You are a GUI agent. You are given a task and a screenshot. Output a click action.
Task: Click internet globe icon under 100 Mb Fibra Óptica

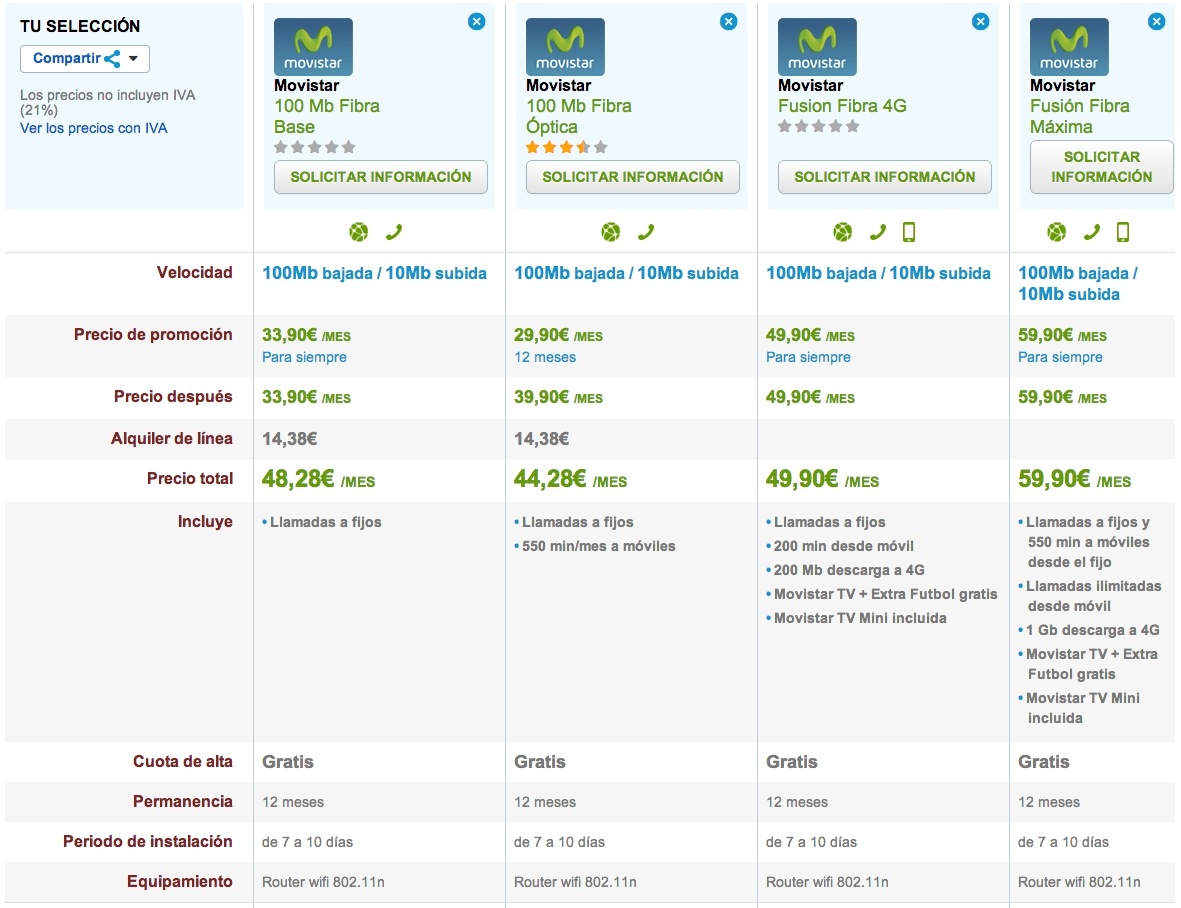tap(611, 232)
